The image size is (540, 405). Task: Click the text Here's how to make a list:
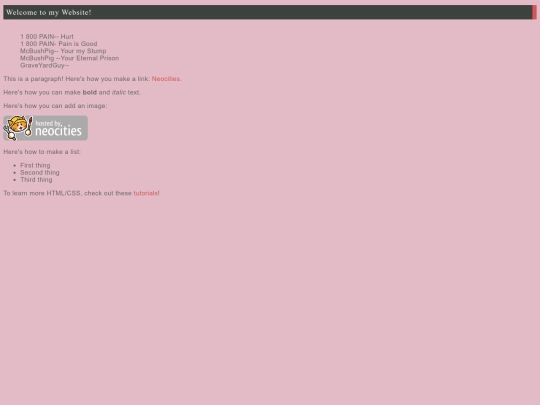point(42,152)
